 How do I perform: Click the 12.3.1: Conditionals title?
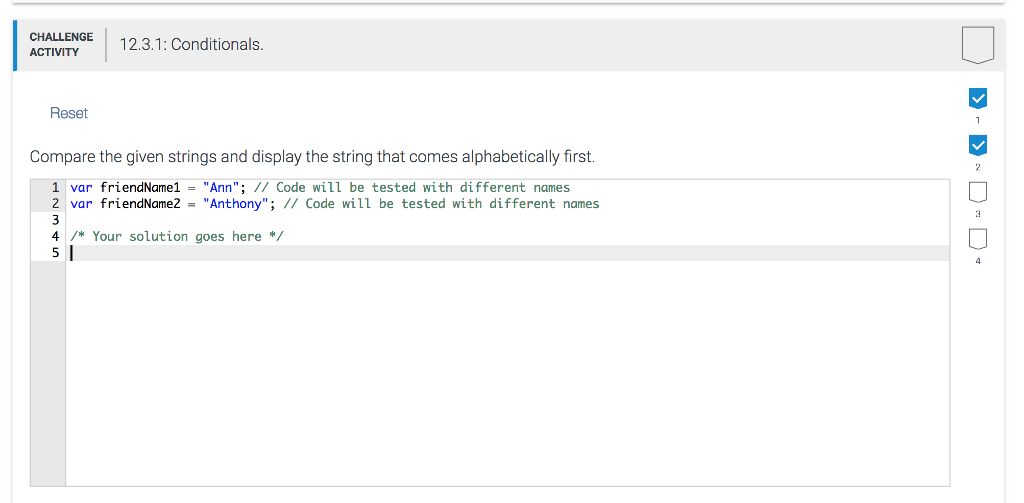191,44
